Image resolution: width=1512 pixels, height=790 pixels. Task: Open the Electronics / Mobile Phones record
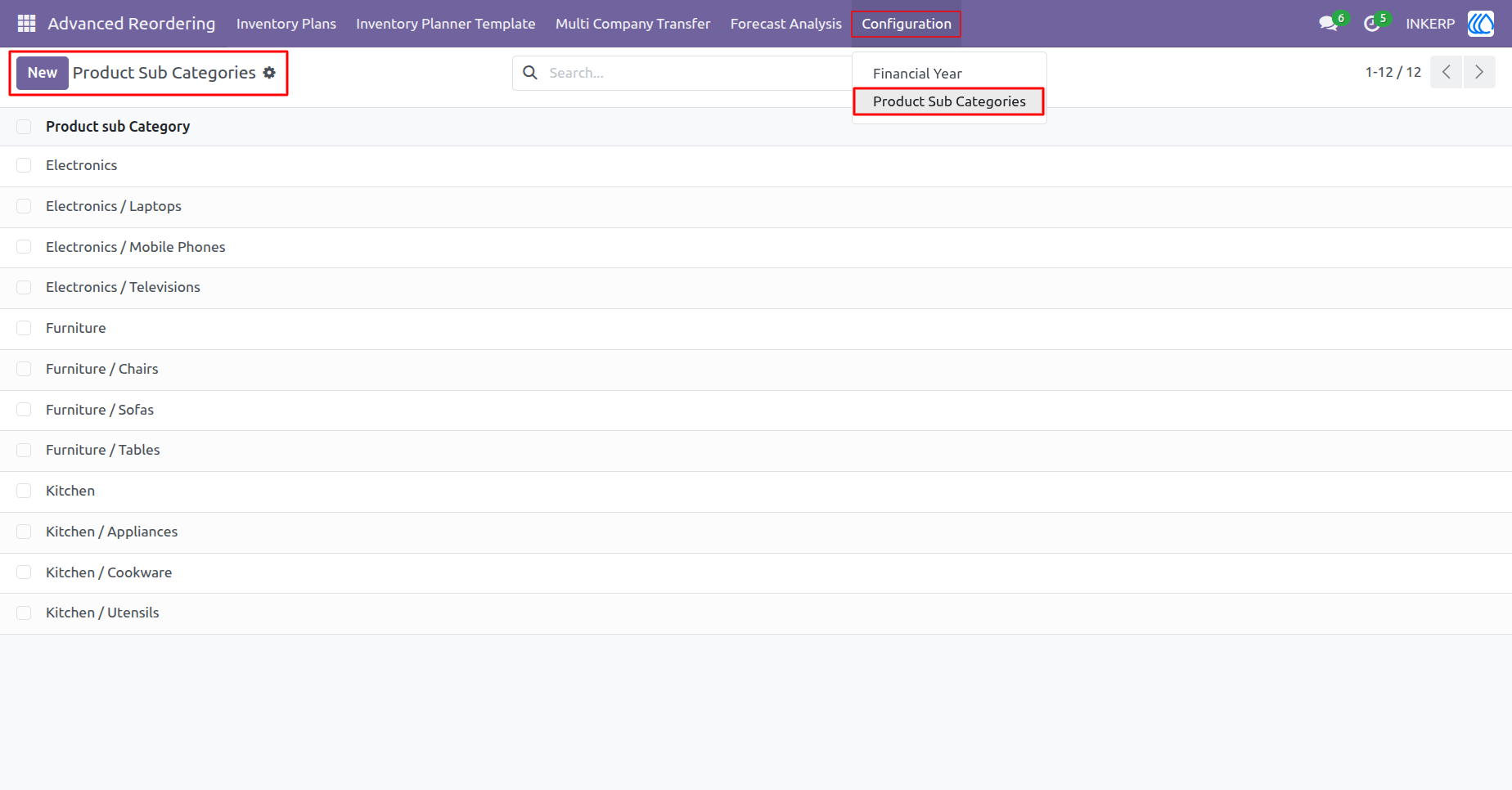pyautogui.click(x=136, y=247)
